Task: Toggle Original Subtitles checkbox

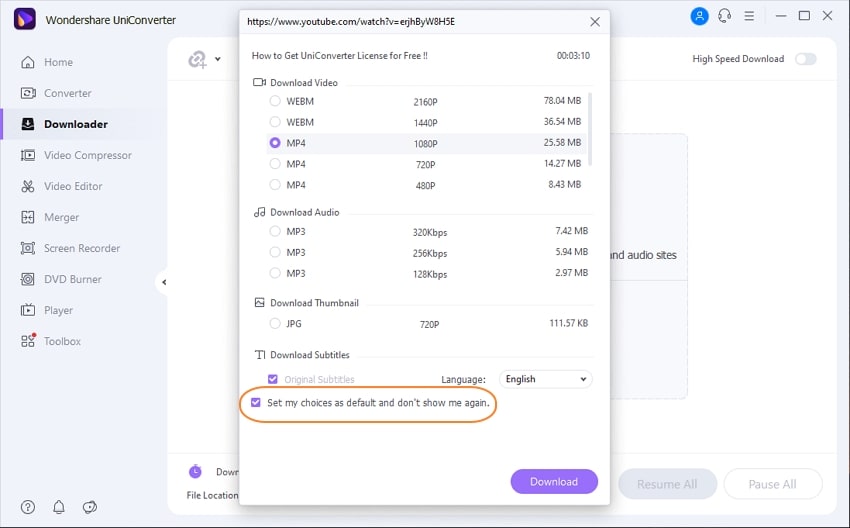Action: [x=273, y=379]
